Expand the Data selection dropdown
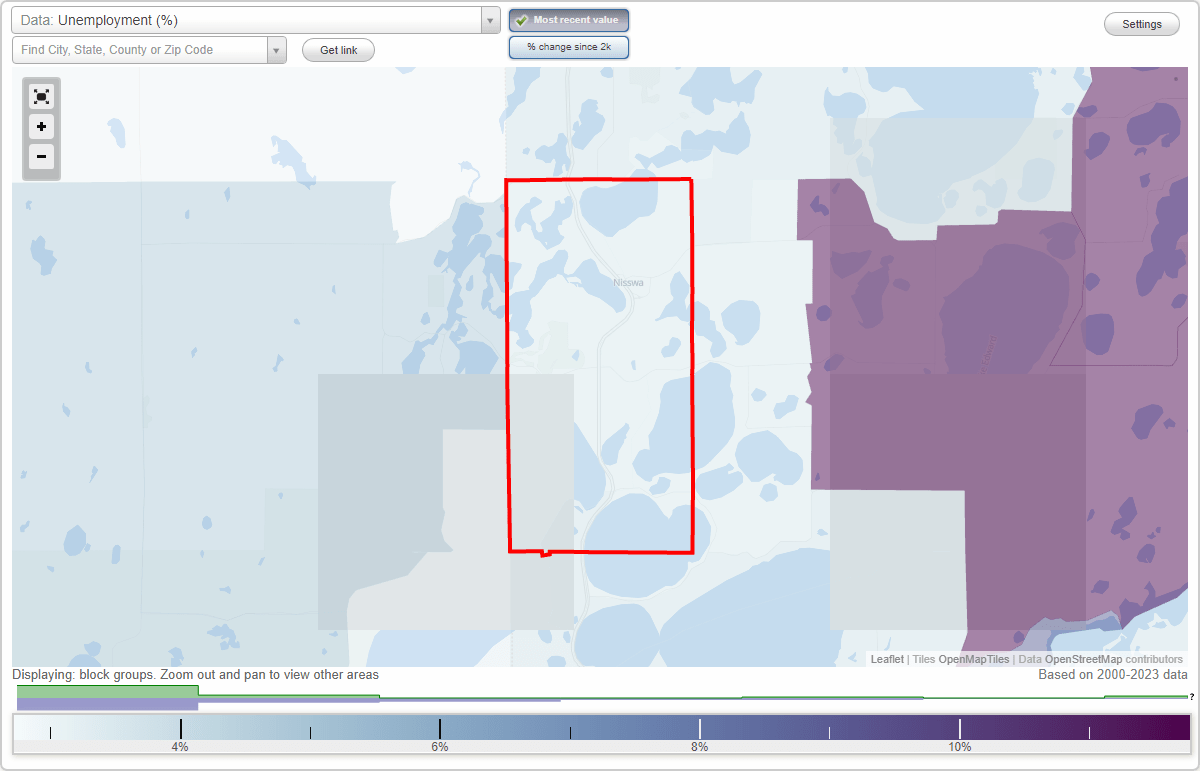The image size is (1200, 771). pyautogui.click(x=488, y=20)
